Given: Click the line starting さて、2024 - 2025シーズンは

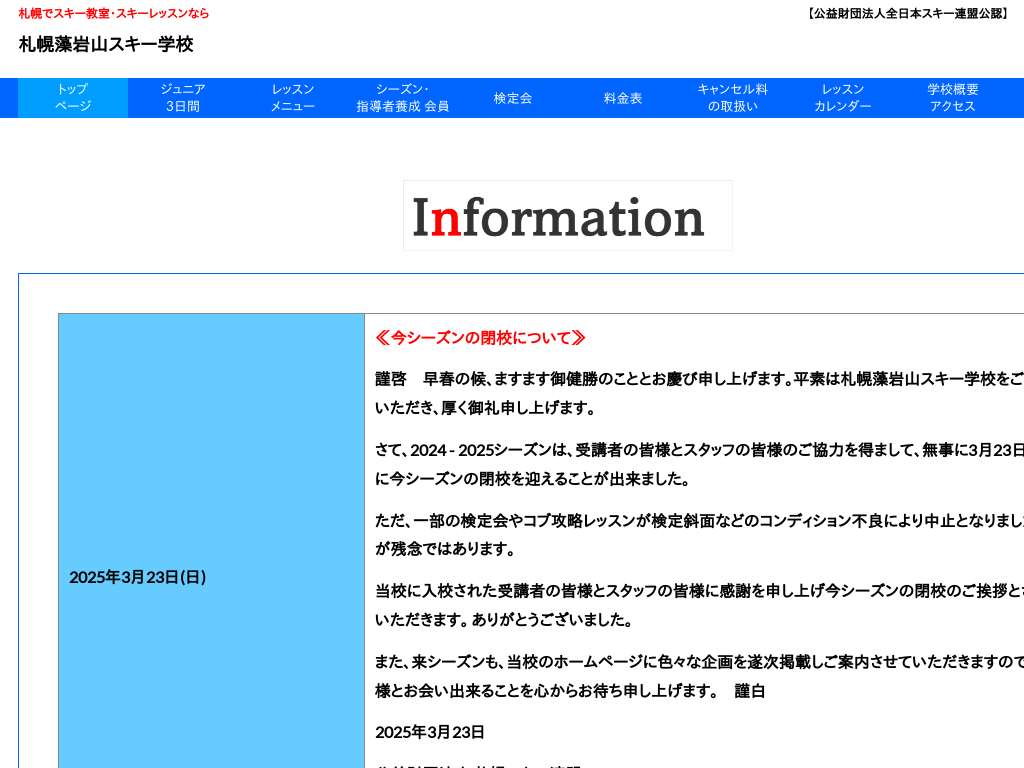Looking at the screenshot, I should click(699, 450).
